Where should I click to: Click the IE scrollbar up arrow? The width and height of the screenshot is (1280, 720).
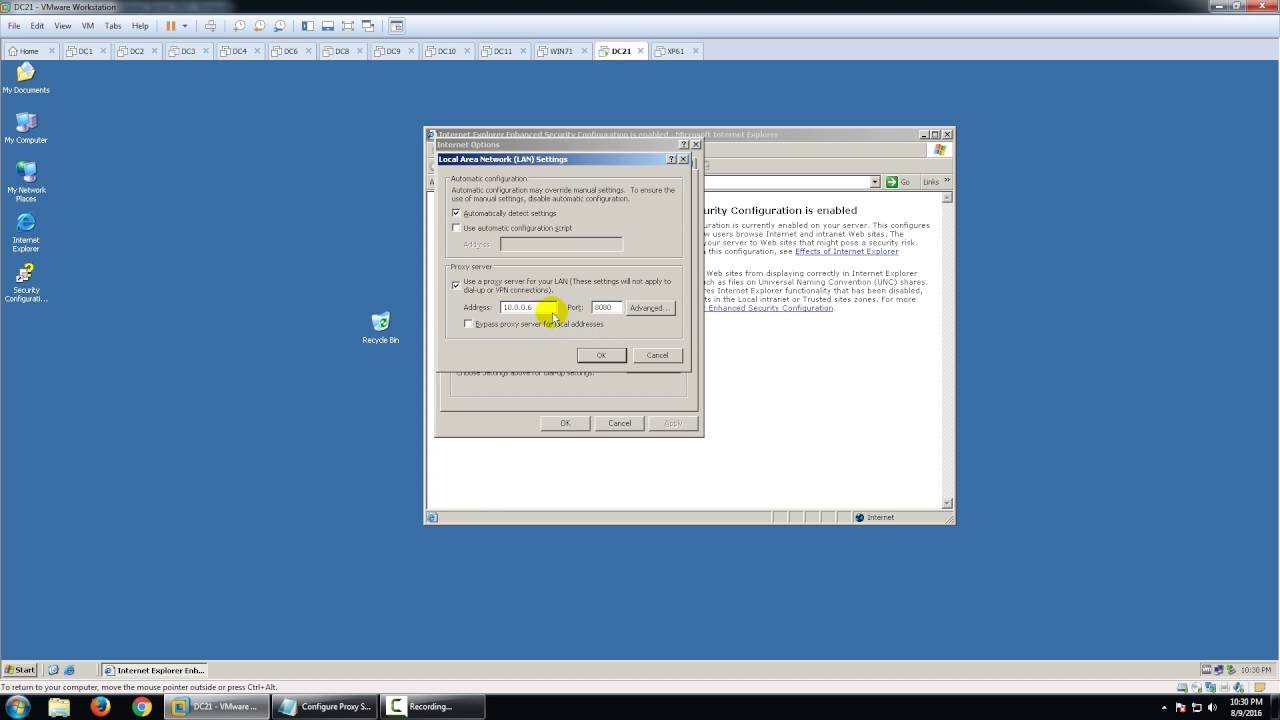point(948,198)
